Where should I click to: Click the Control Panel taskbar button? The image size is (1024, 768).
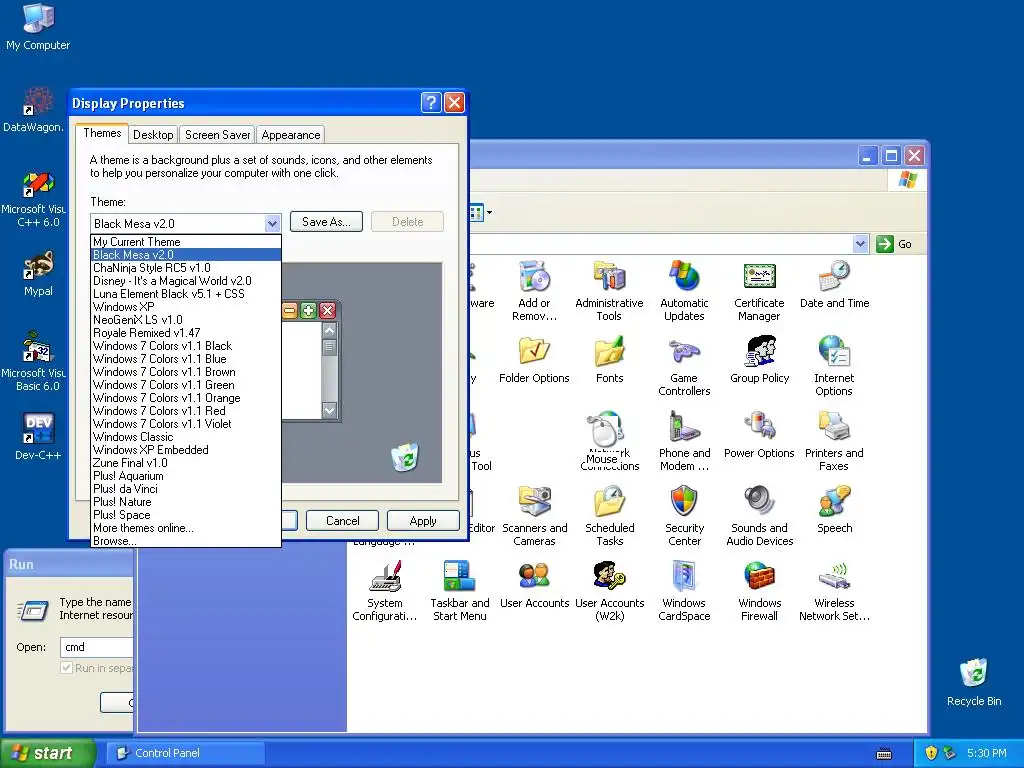[187, 753]
